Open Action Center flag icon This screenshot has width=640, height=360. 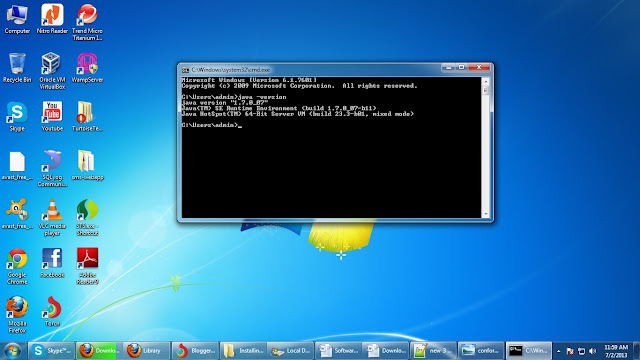pyautogui.click(x=570, y=351)
